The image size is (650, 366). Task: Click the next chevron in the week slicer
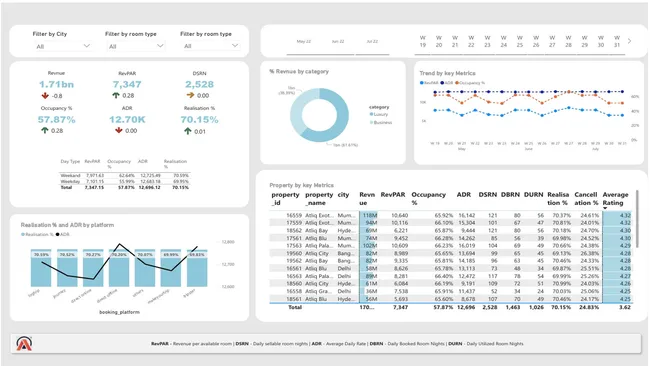point(629,41)
